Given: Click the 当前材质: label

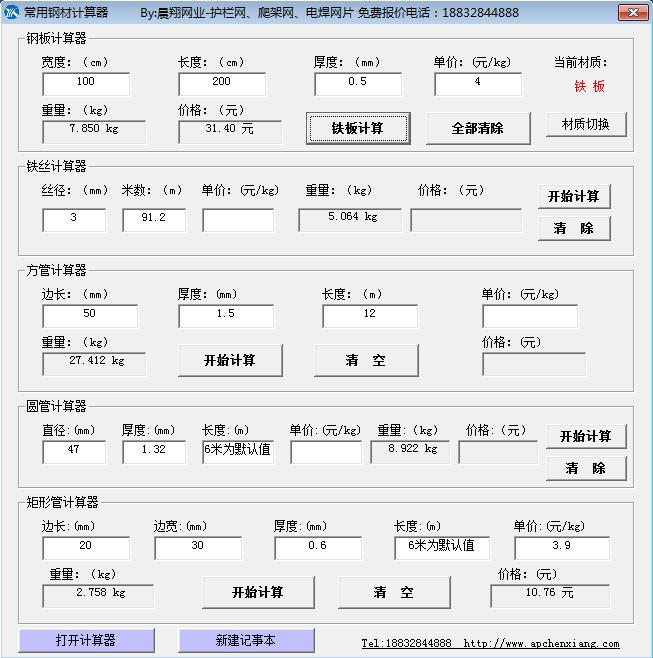Looking at the screenshot, I should (x=580, y=63).
